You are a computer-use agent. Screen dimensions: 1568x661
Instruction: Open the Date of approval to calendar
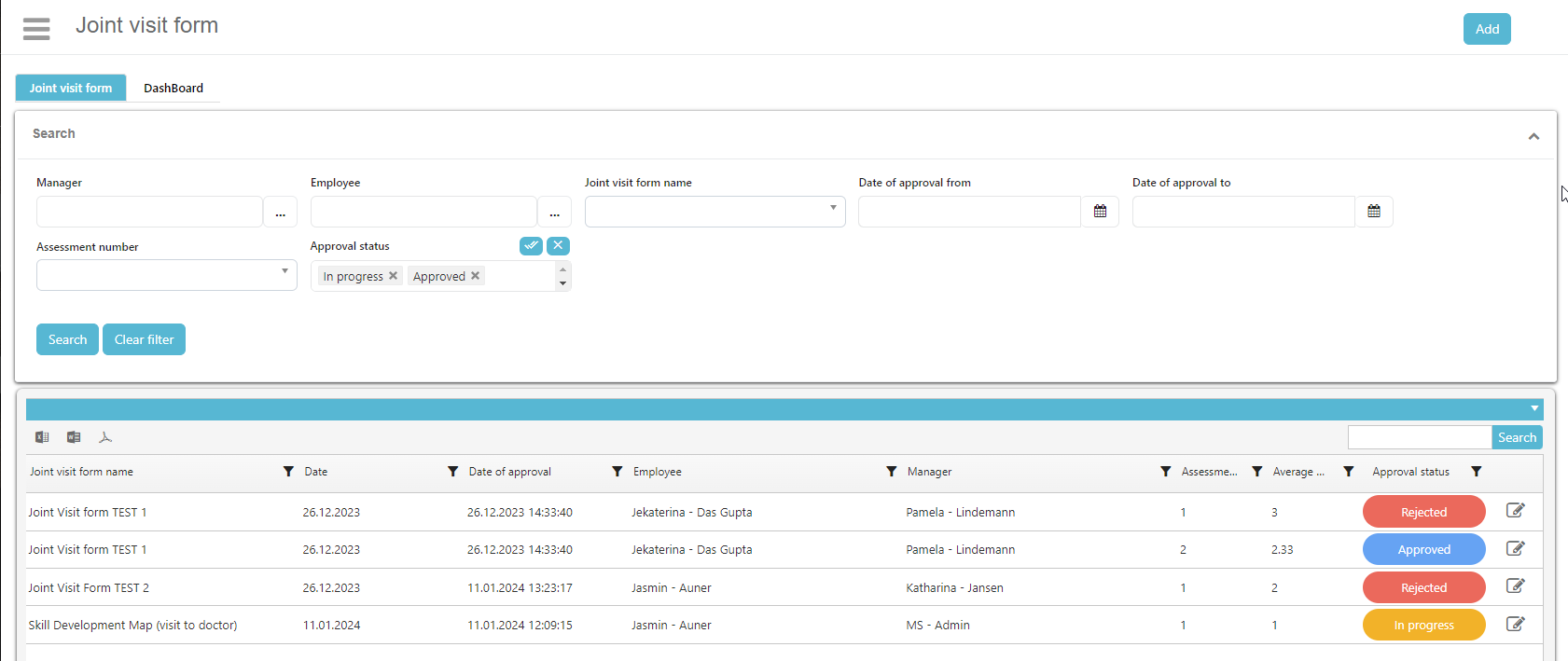(x=1374, y=212)
